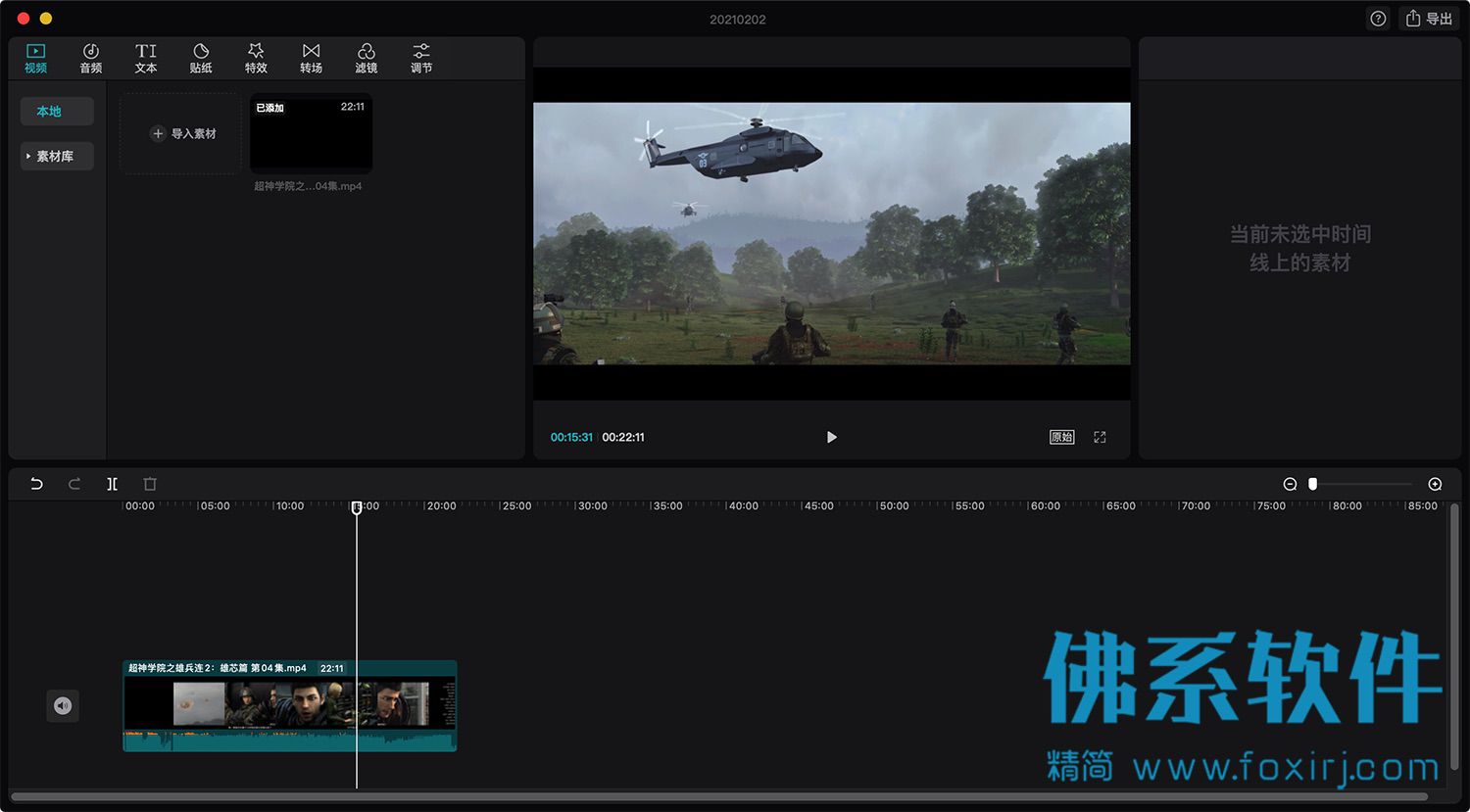Select the 本地 local media category
This screenshot has width=1470, height=812.
(x=57, y=112)
